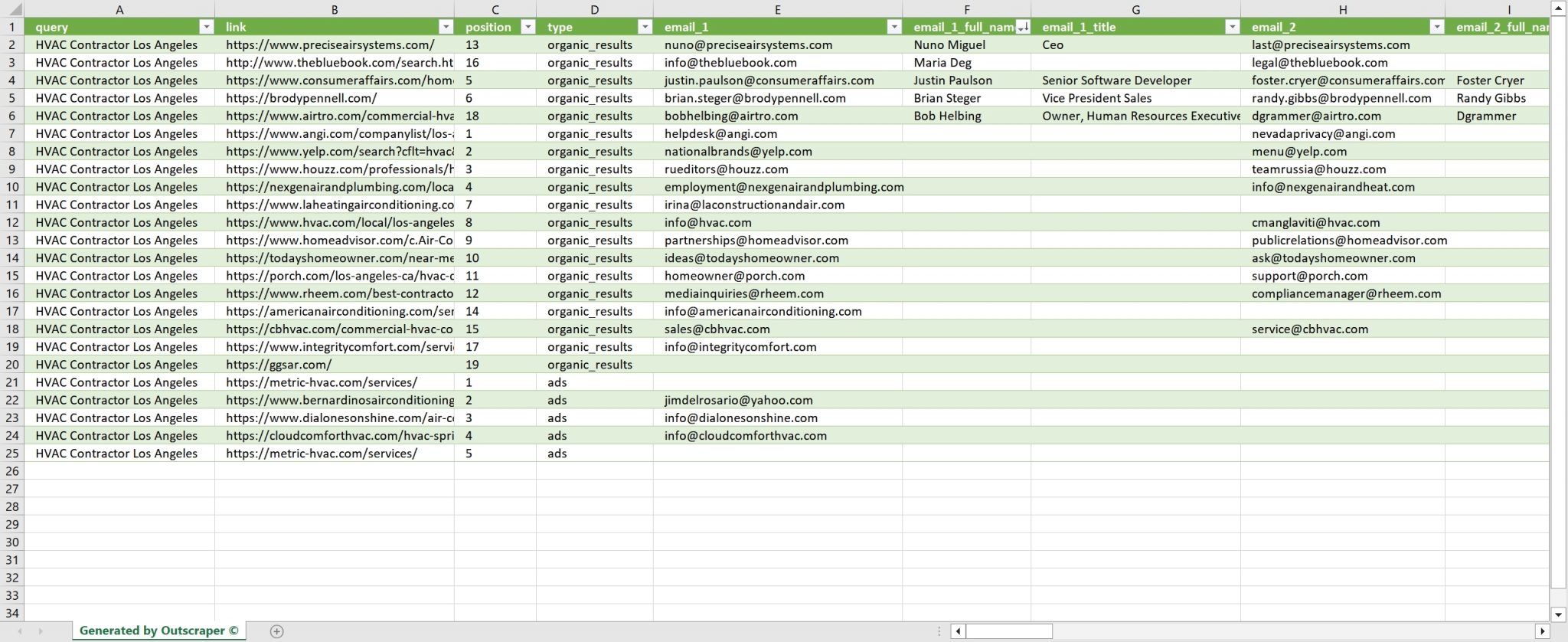Open the email_2 column filter dropdown

1436,27
